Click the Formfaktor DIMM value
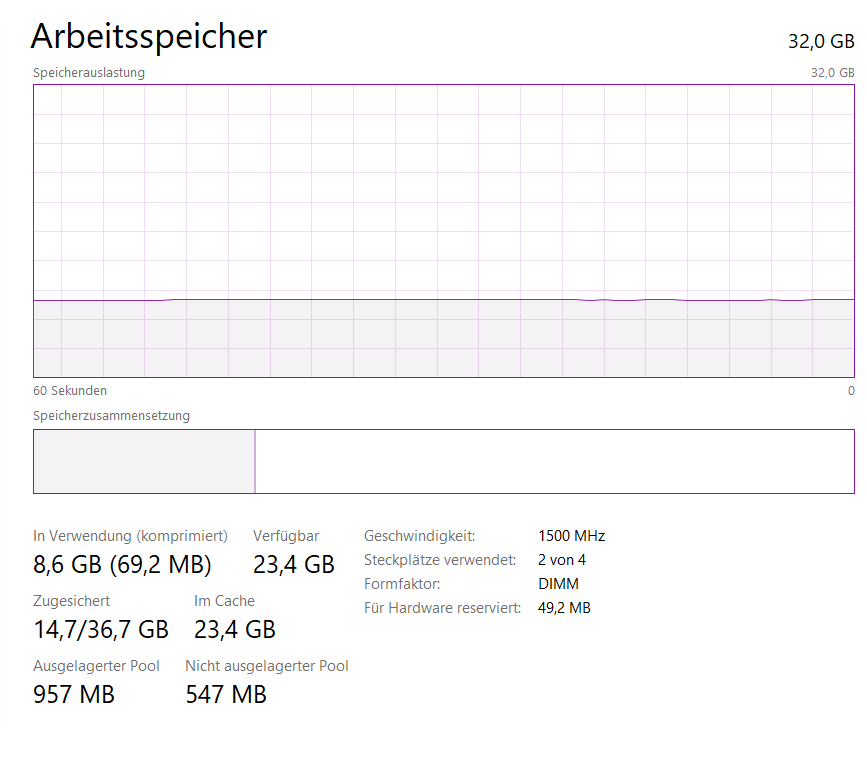This screenshot has width=867, height=773. coord(558,584)
